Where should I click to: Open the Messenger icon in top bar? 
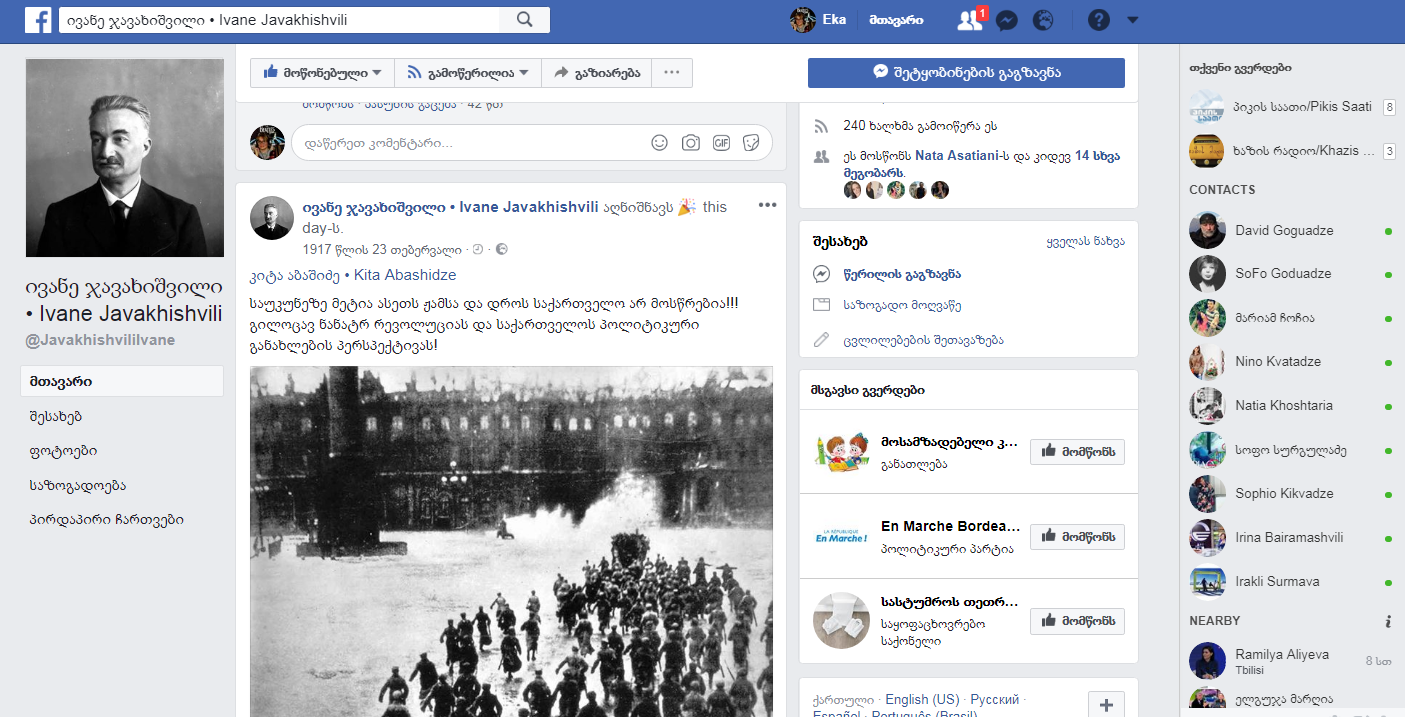click(x=1008, y=20)
